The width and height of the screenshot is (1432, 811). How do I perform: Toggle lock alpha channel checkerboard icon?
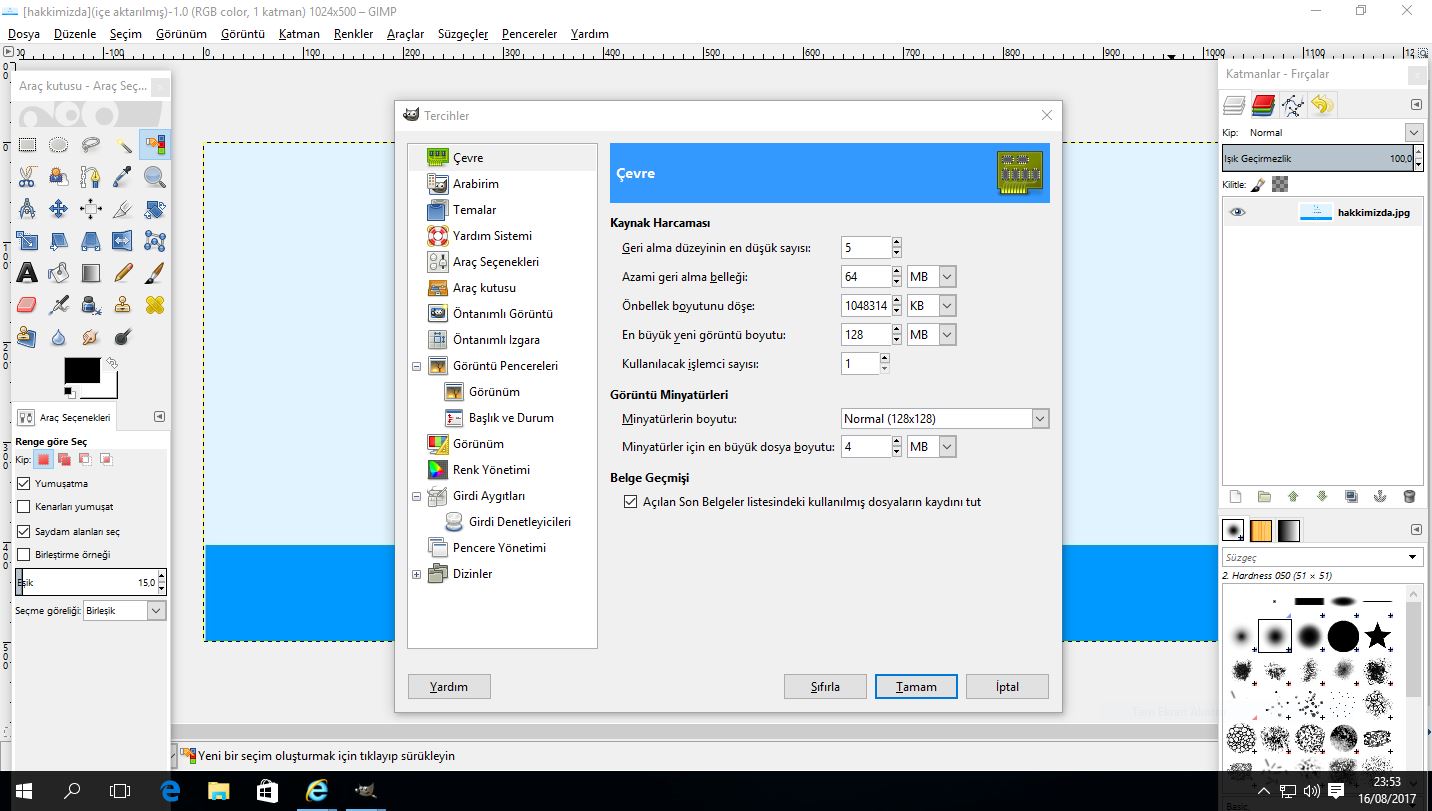pyautogui.click(x=1280, y=184)
